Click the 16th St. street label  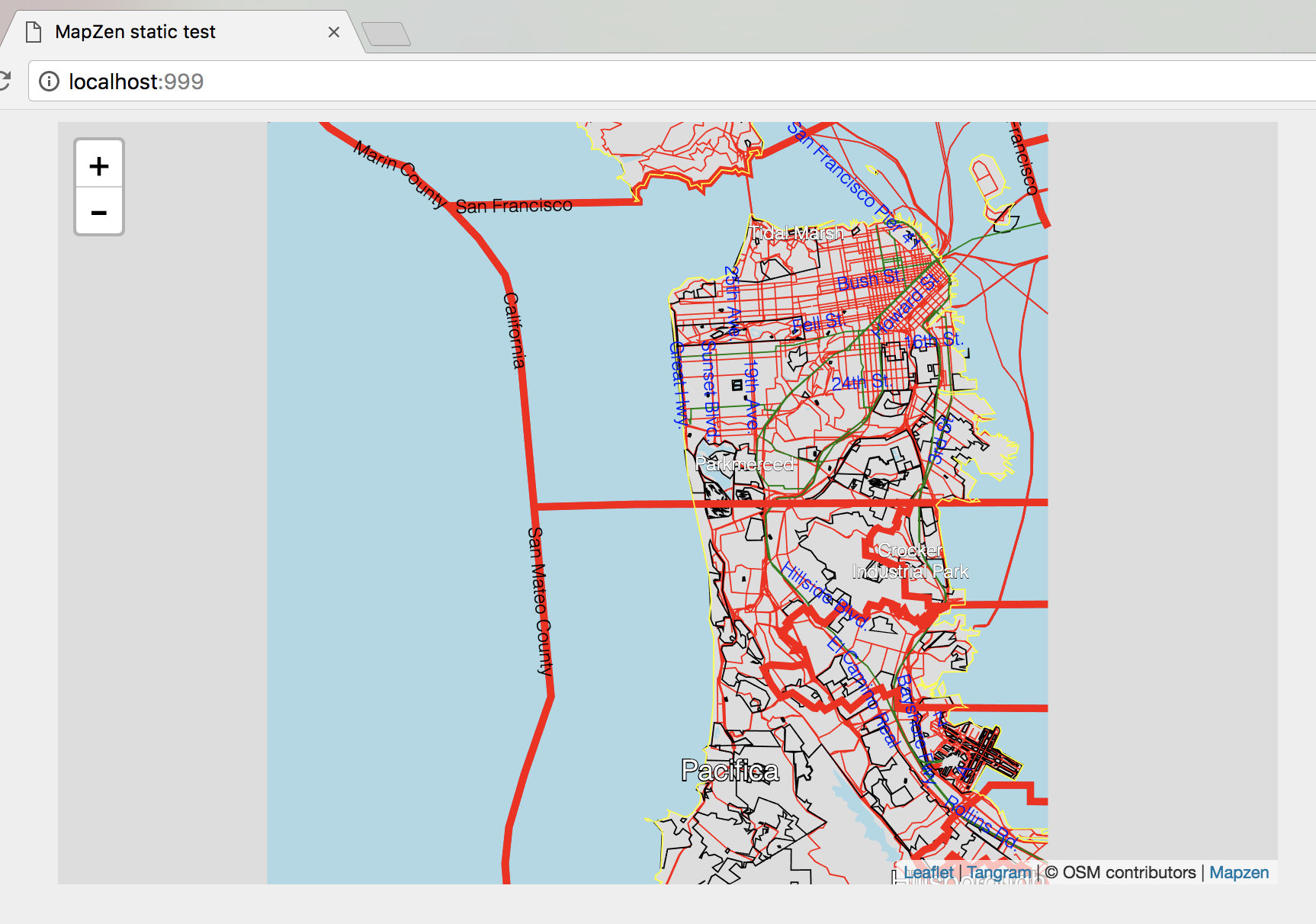933,339
